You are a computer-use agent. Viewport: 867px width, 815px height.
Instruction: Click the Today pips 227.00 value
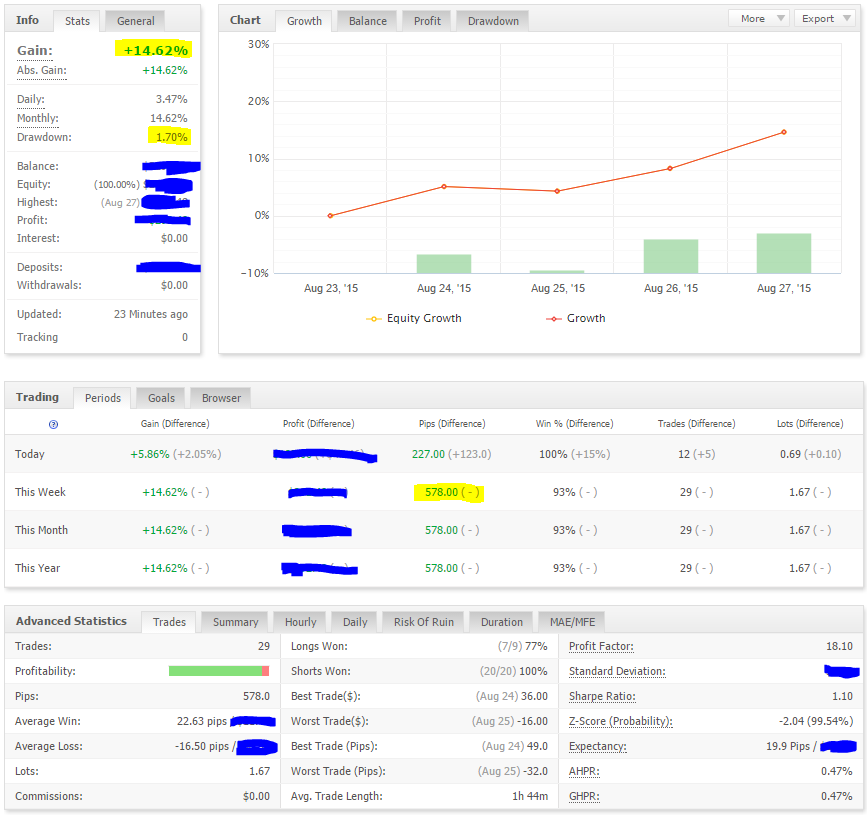[428, 454]
